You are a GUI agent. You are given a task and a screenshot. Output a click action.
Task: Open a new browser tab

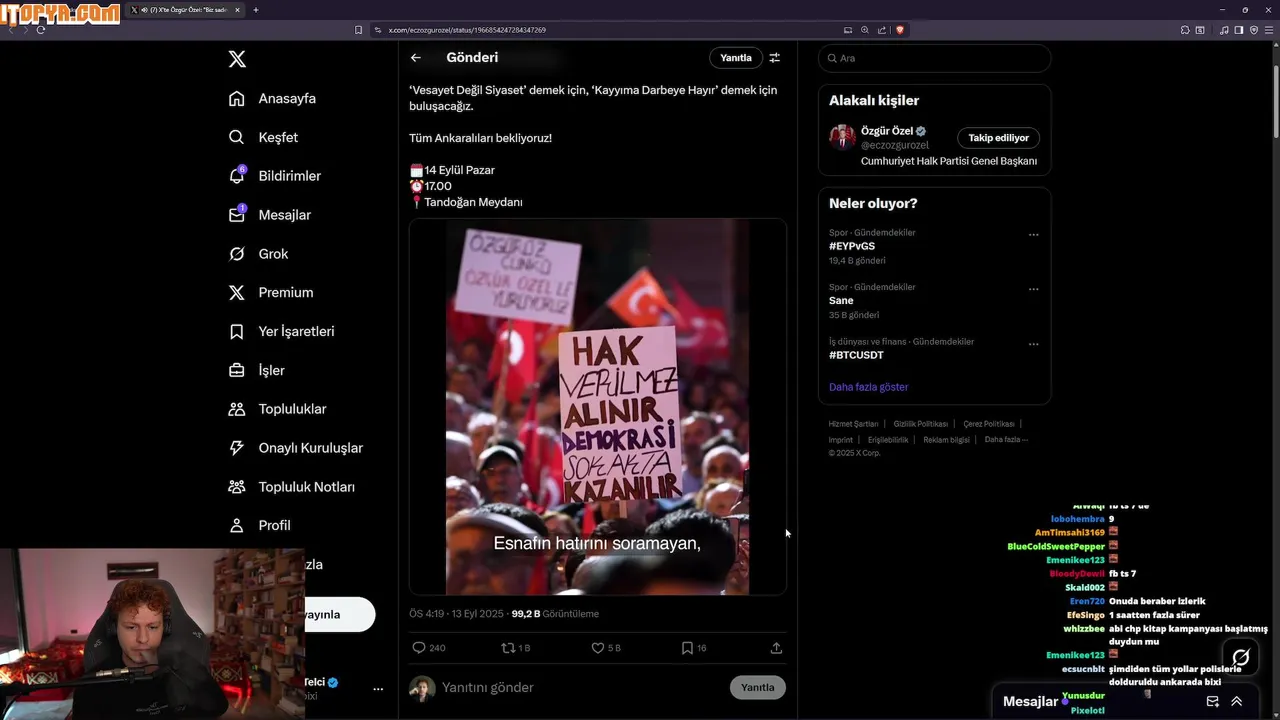256,10
